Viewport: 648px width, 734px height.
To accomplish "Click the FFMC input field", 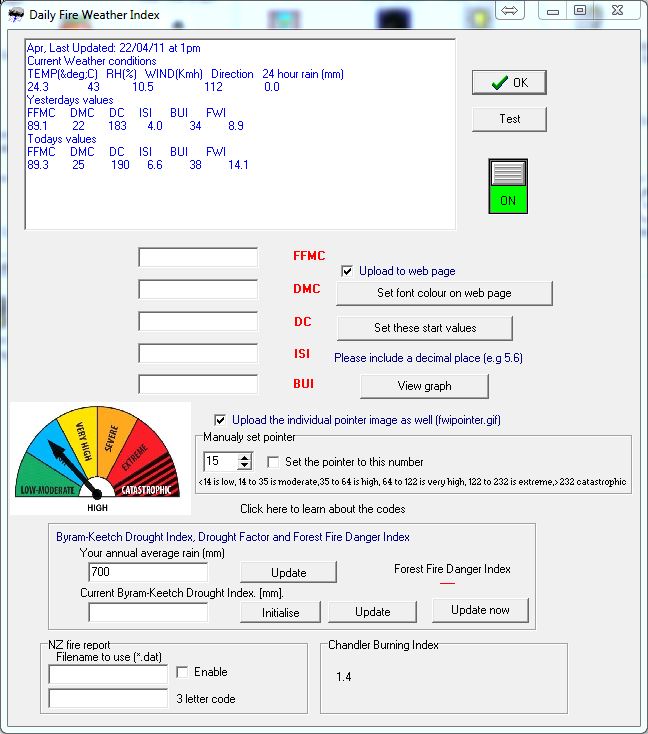I will [198, 257].
